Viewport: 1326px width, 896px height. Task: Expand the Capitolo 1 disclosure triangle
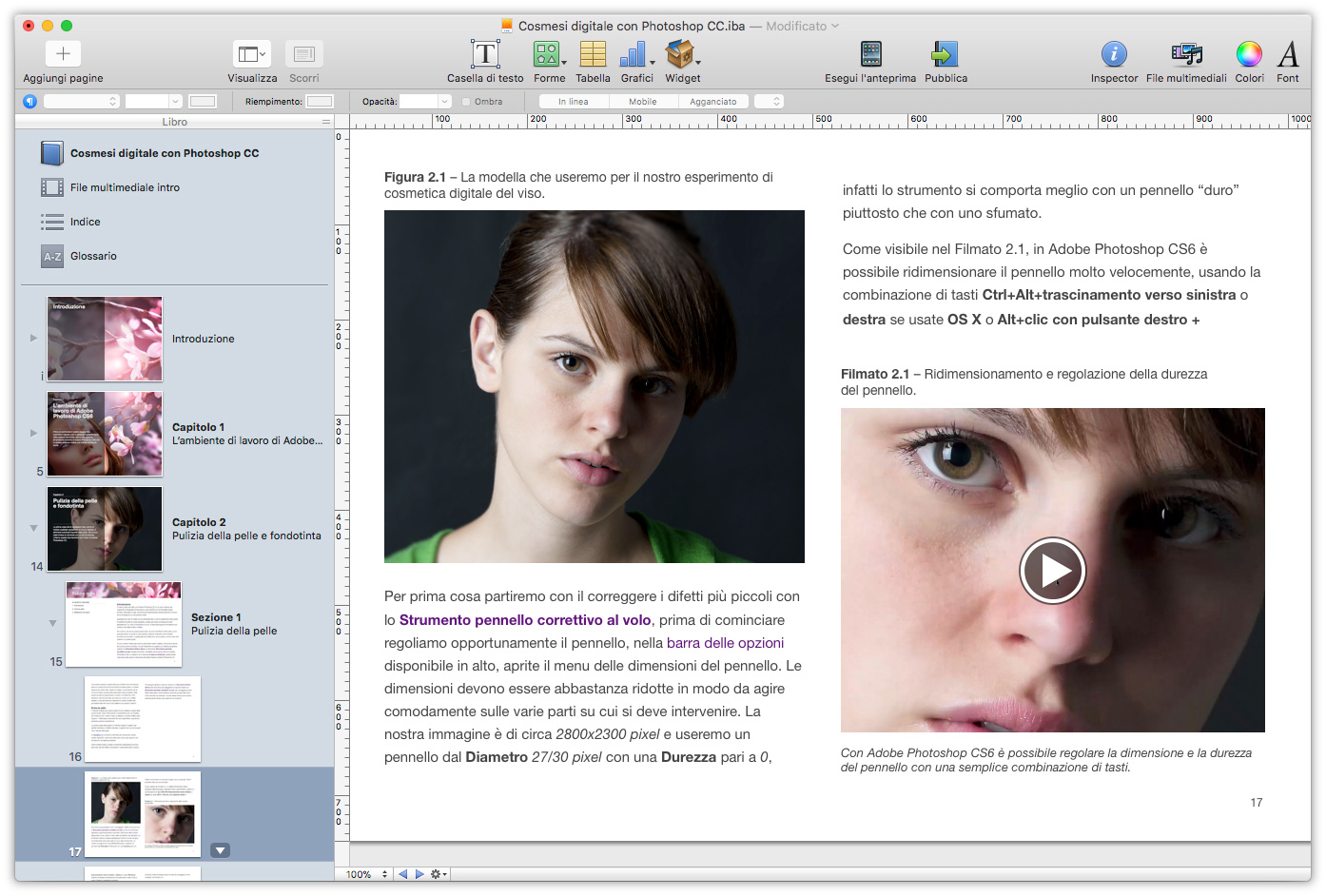(33, 433)
